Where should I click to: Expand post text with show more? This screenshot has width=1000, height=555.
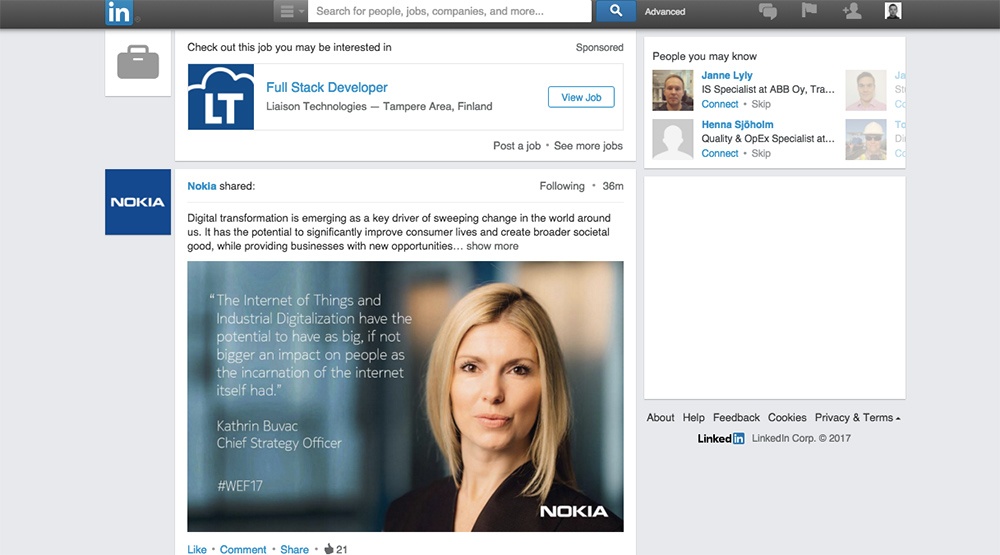492,246
